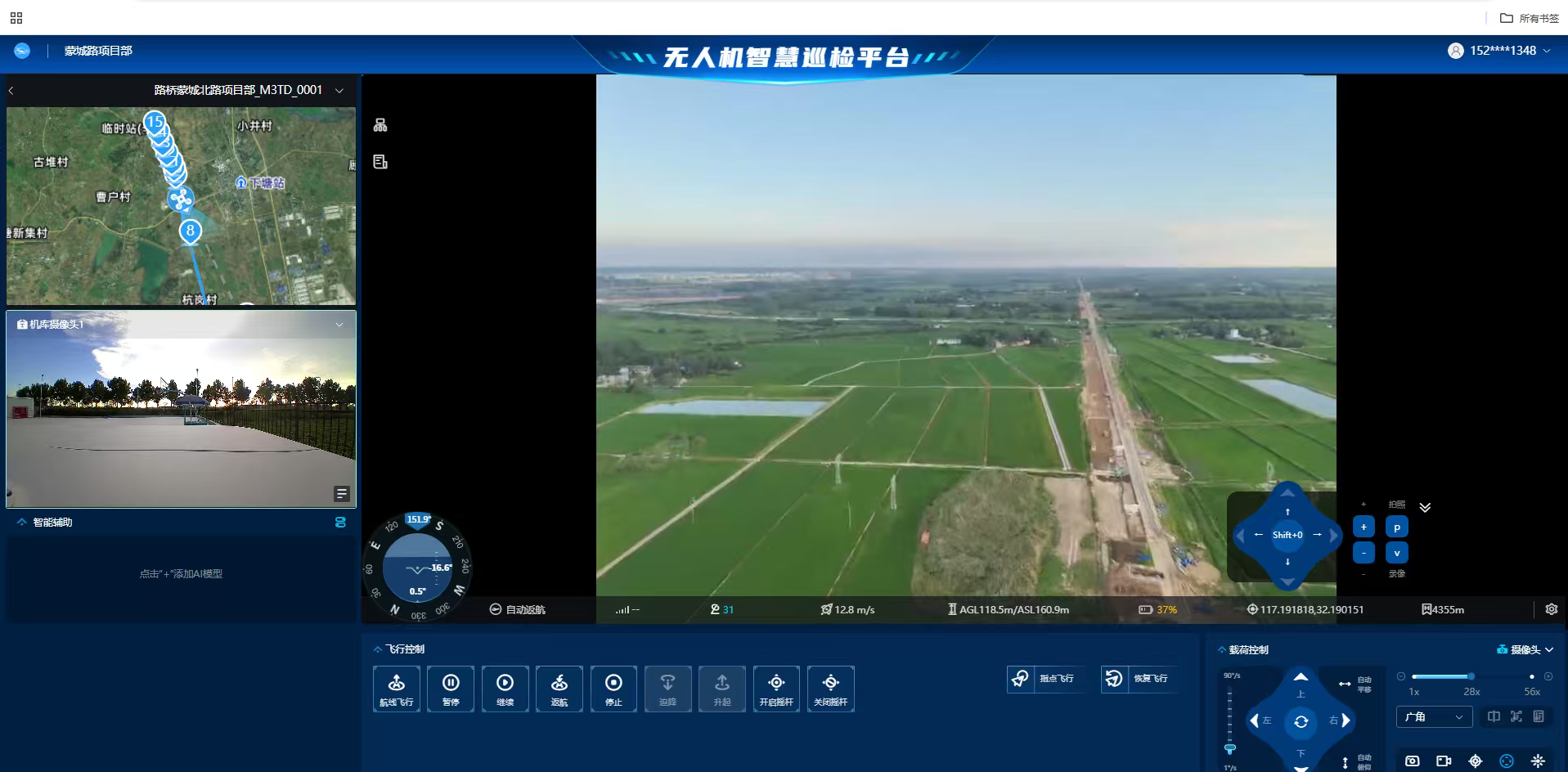1568x772 pixels.
Task: Click the device topology icon beside video
Action: (380, 125)
